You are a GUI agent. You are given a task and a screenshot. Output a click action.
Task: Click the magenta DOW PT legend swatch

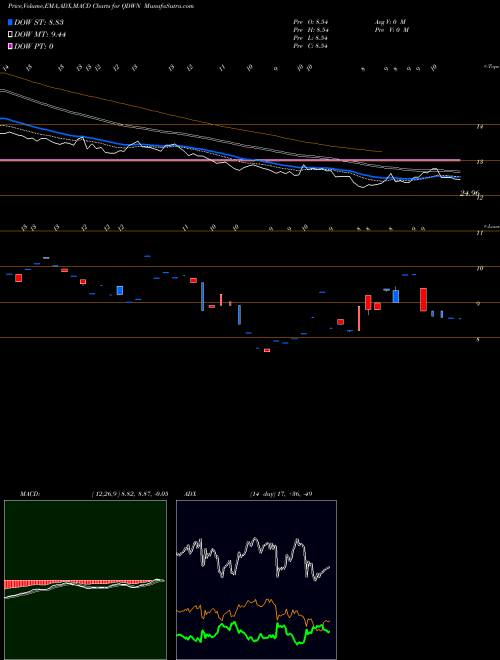(x=10, y=47)
